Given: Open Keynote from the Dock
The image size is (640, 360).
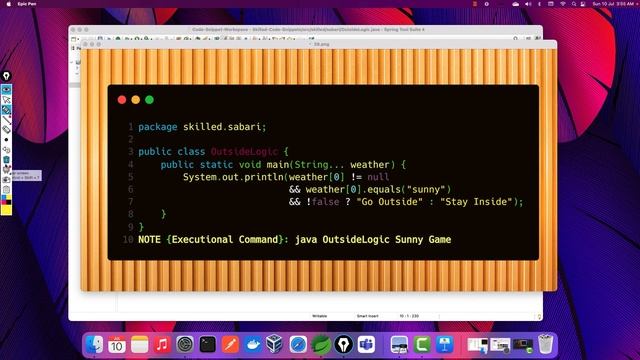Looking at the screenshot, I should 444,345.
